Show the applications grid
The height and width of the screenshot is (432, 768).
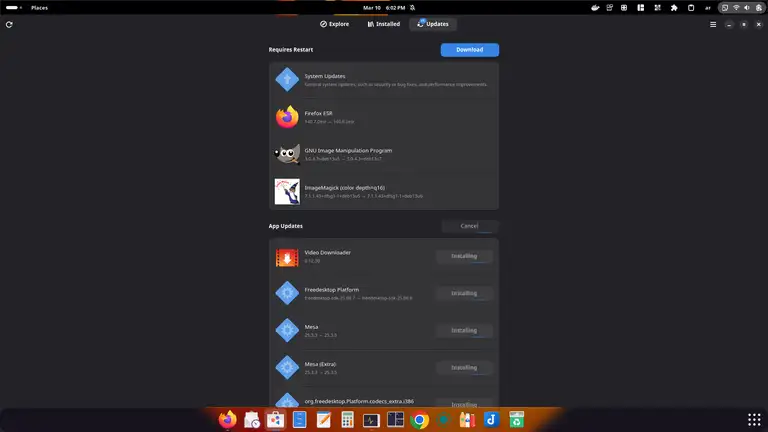[x=754, y=419]
